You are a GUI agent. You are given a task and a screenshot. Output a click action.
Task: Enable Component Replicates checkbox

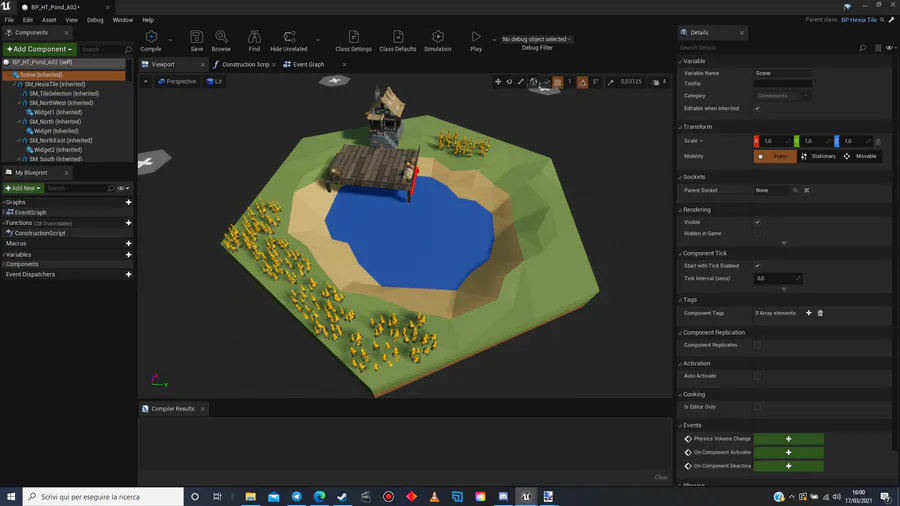tap(758, 345)
